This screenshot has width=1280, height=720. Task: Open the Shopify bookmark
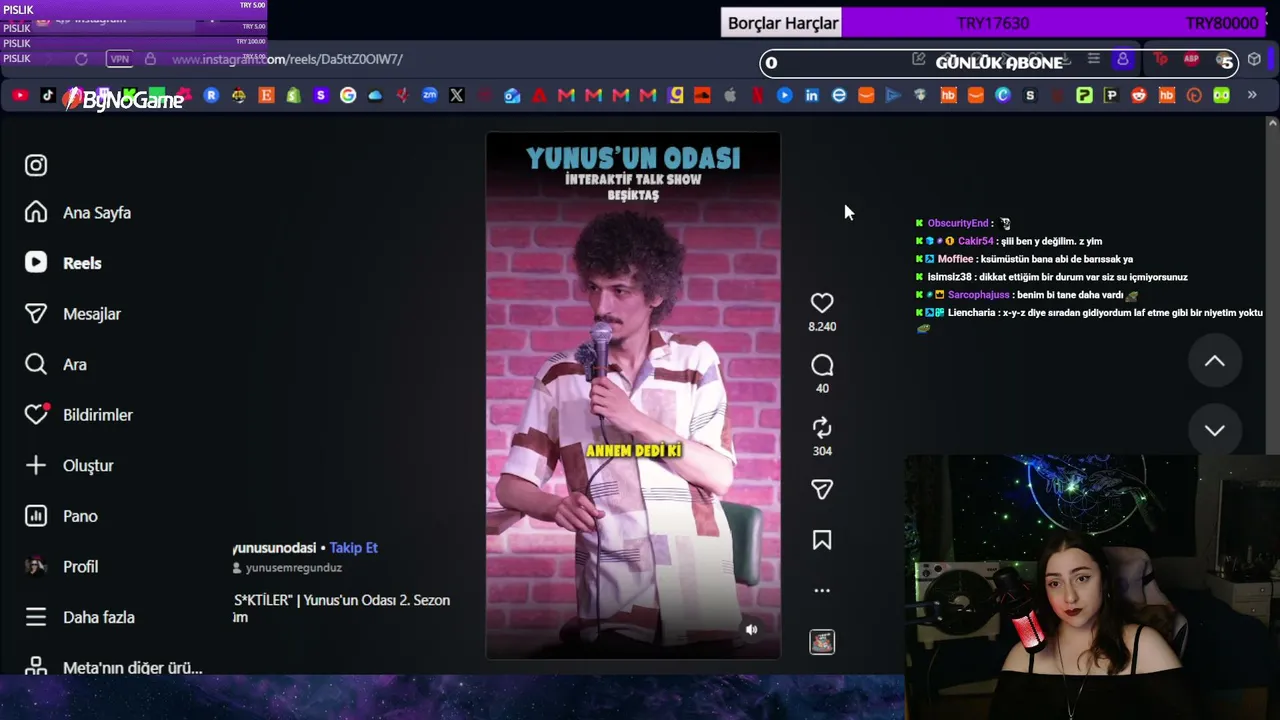tap(293, 95)
